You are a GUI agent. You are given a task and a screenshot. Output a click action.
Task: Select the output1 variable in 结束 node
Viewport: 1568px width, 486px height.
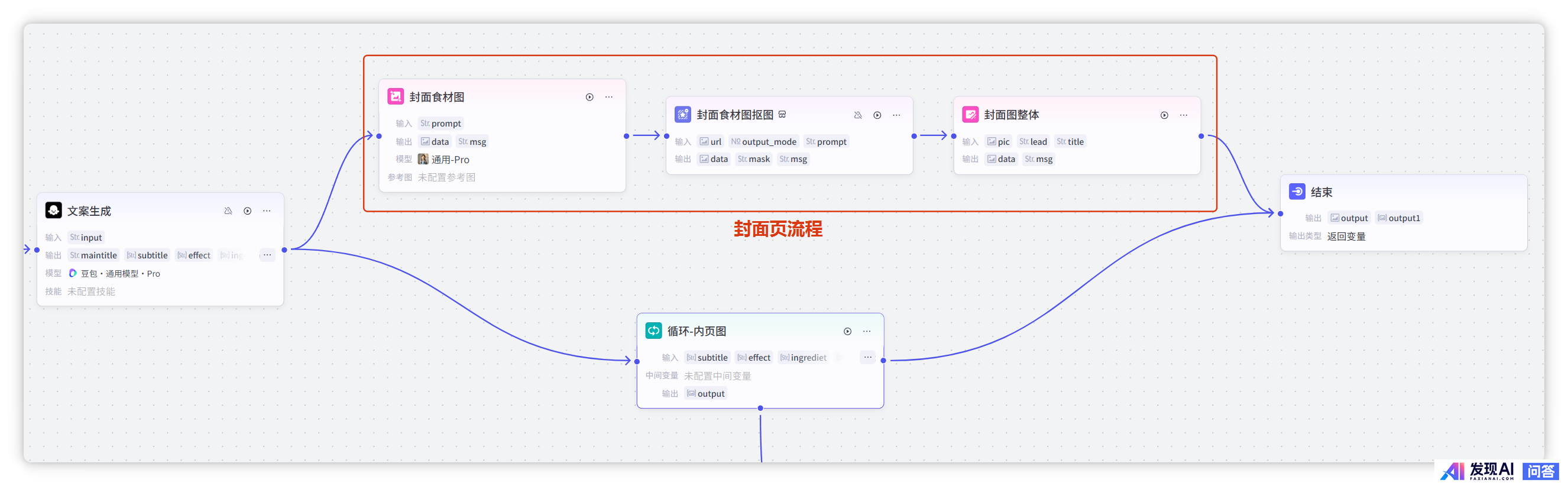click(x=1399, y=218)
